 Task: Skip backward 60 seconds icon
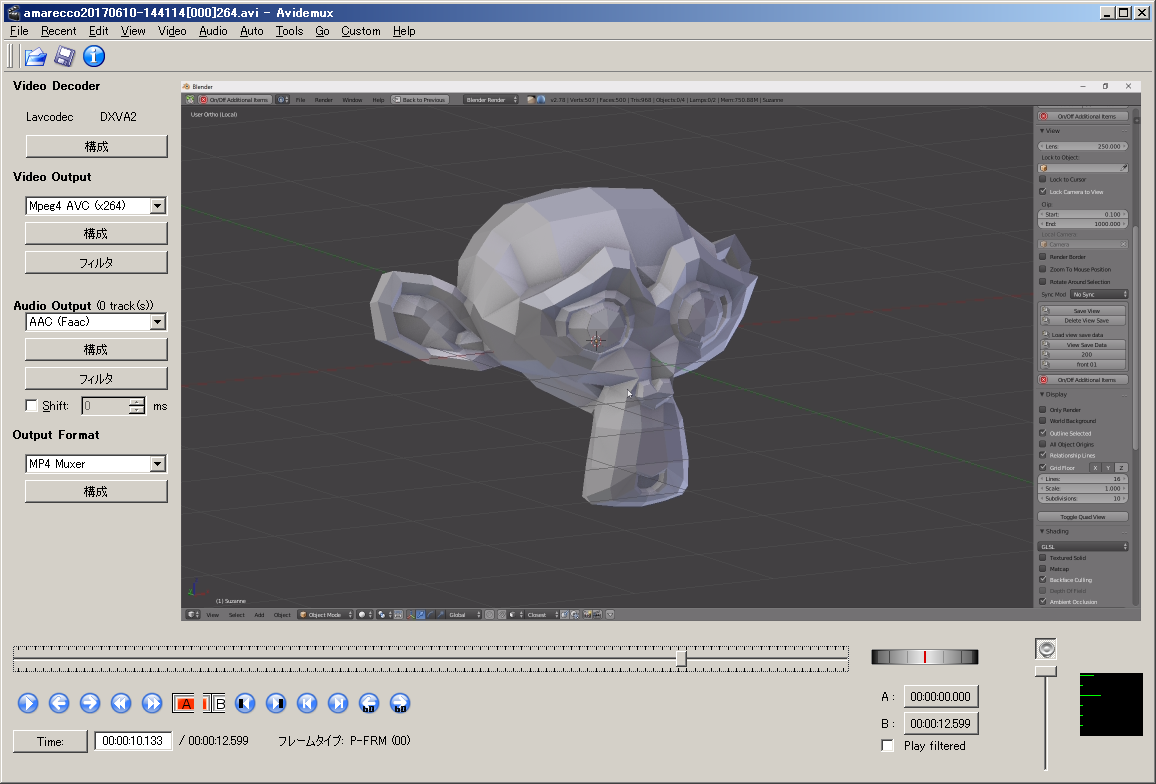coord(369,704)
